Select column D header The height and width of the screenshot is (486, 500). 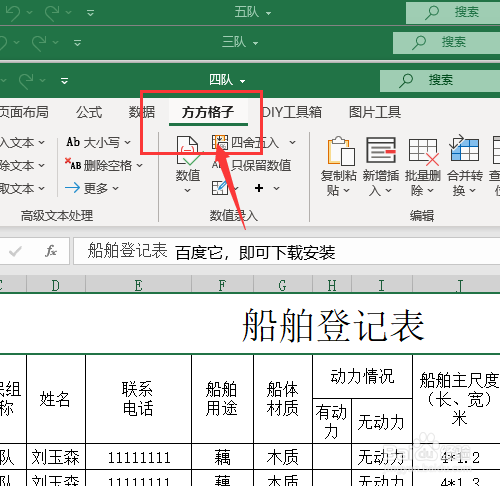pyautogui.click(x=56, y=285)
